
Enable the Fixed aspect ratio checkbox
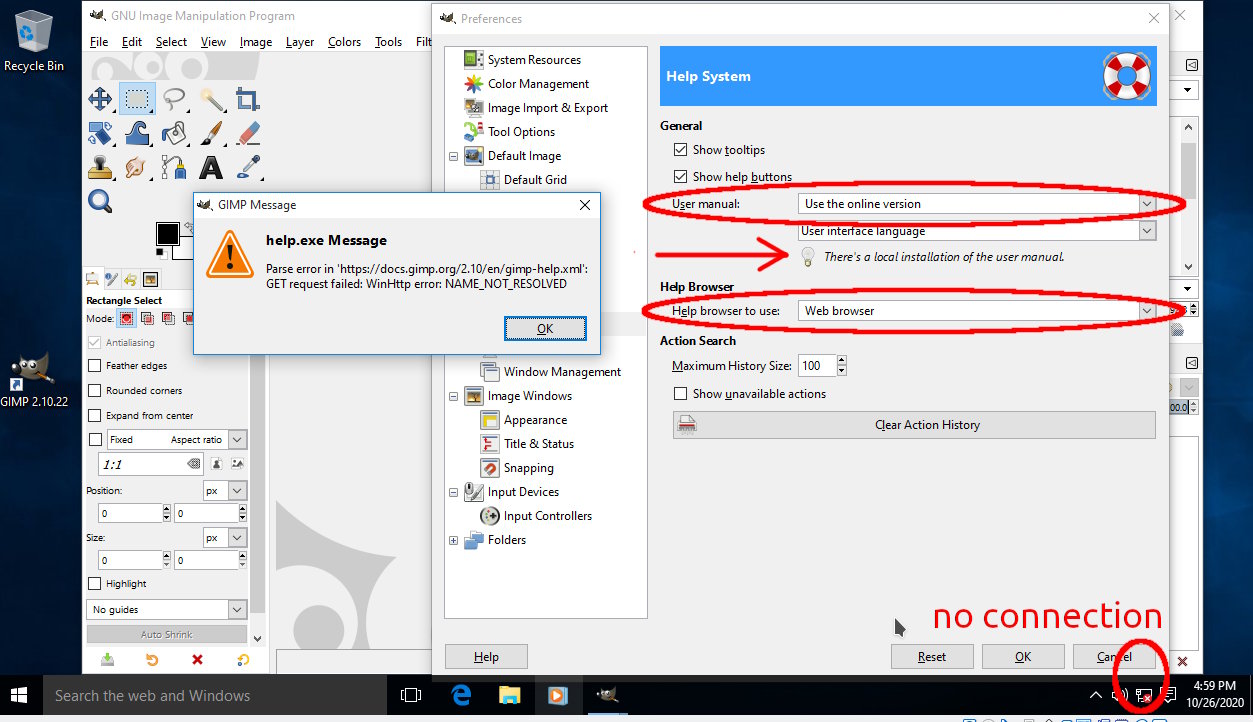[x=95, y=440]
